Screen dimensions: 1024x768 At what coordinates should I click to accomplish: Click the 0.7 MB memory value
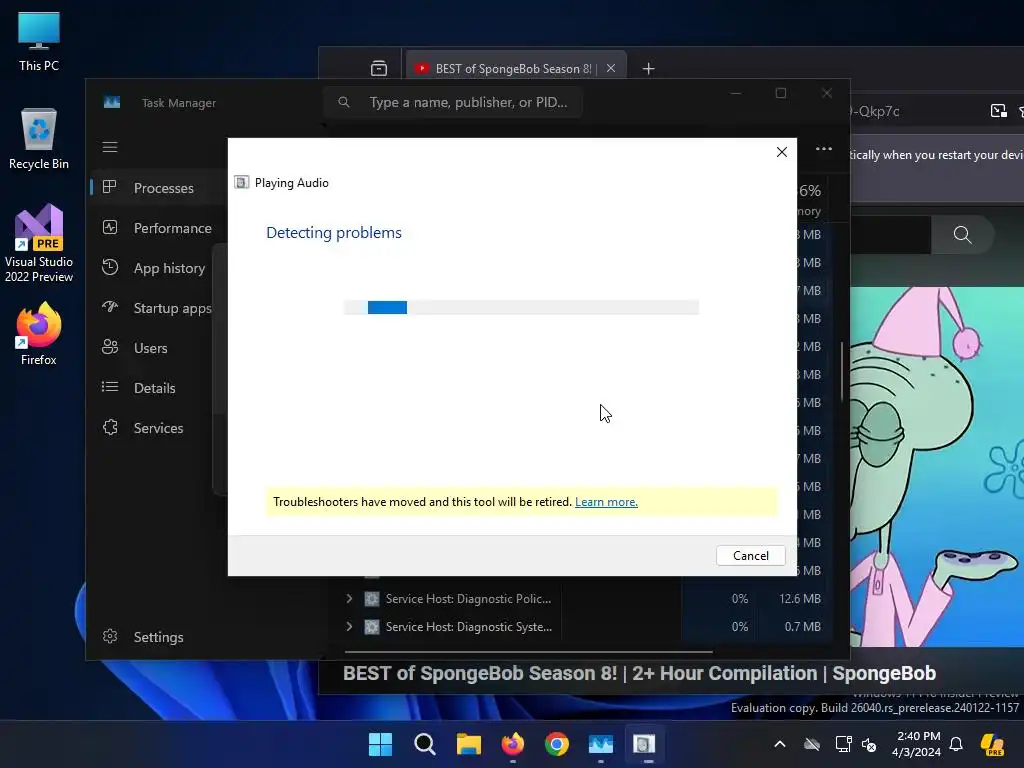[803, 627]
